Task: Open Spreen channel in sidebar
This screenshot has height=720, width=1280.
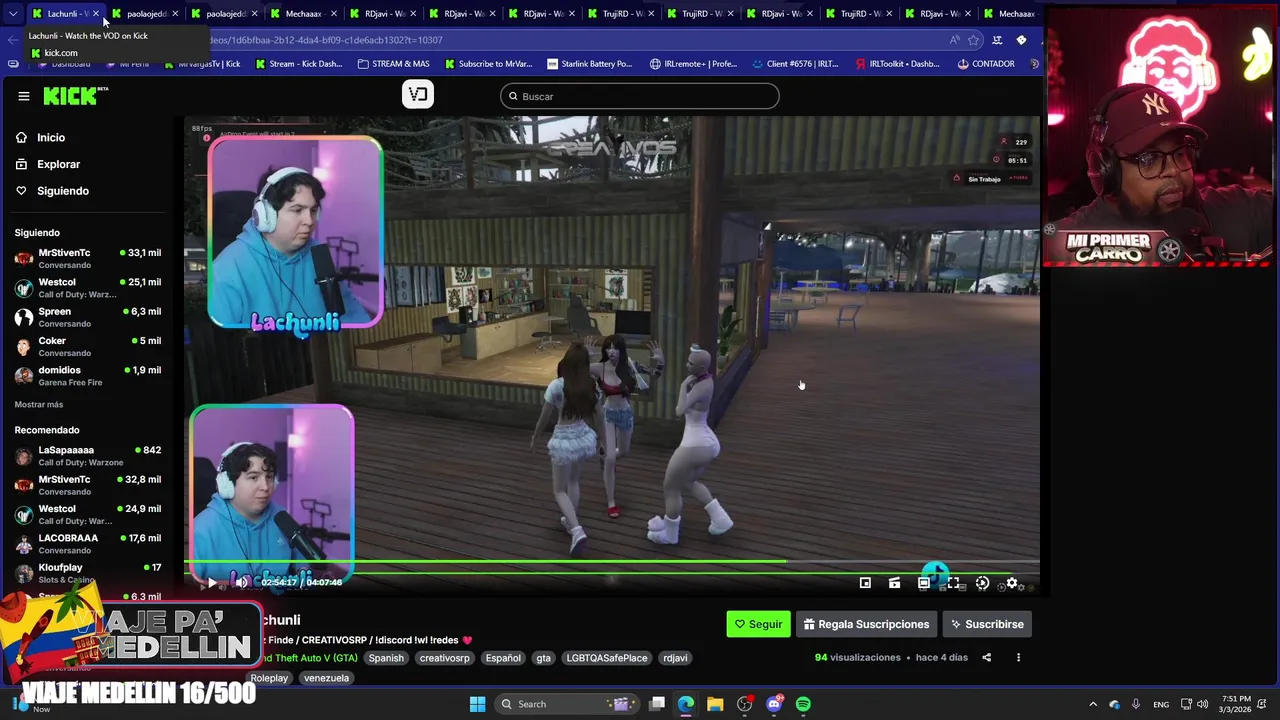Action: [x=88, y=317]
